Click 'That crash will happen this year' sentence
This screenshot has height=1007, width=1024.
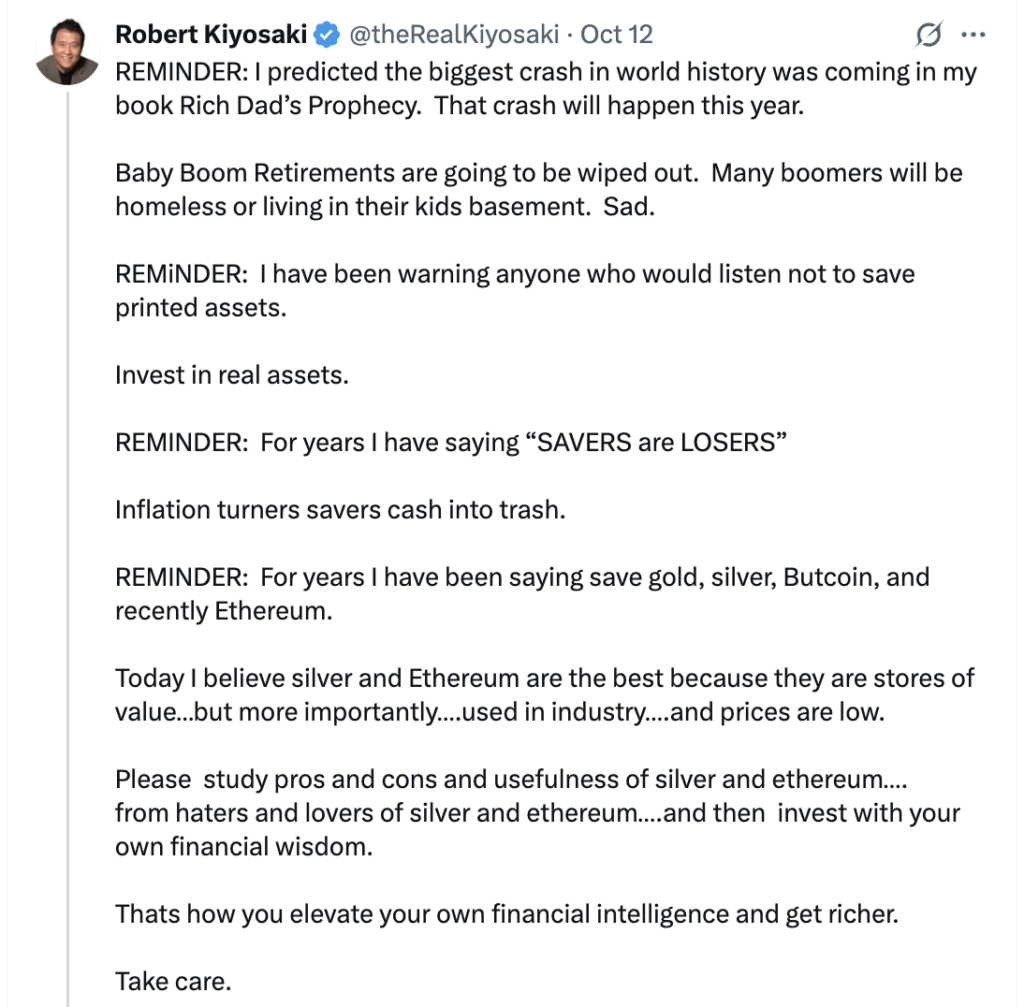[x=619, y=105]
